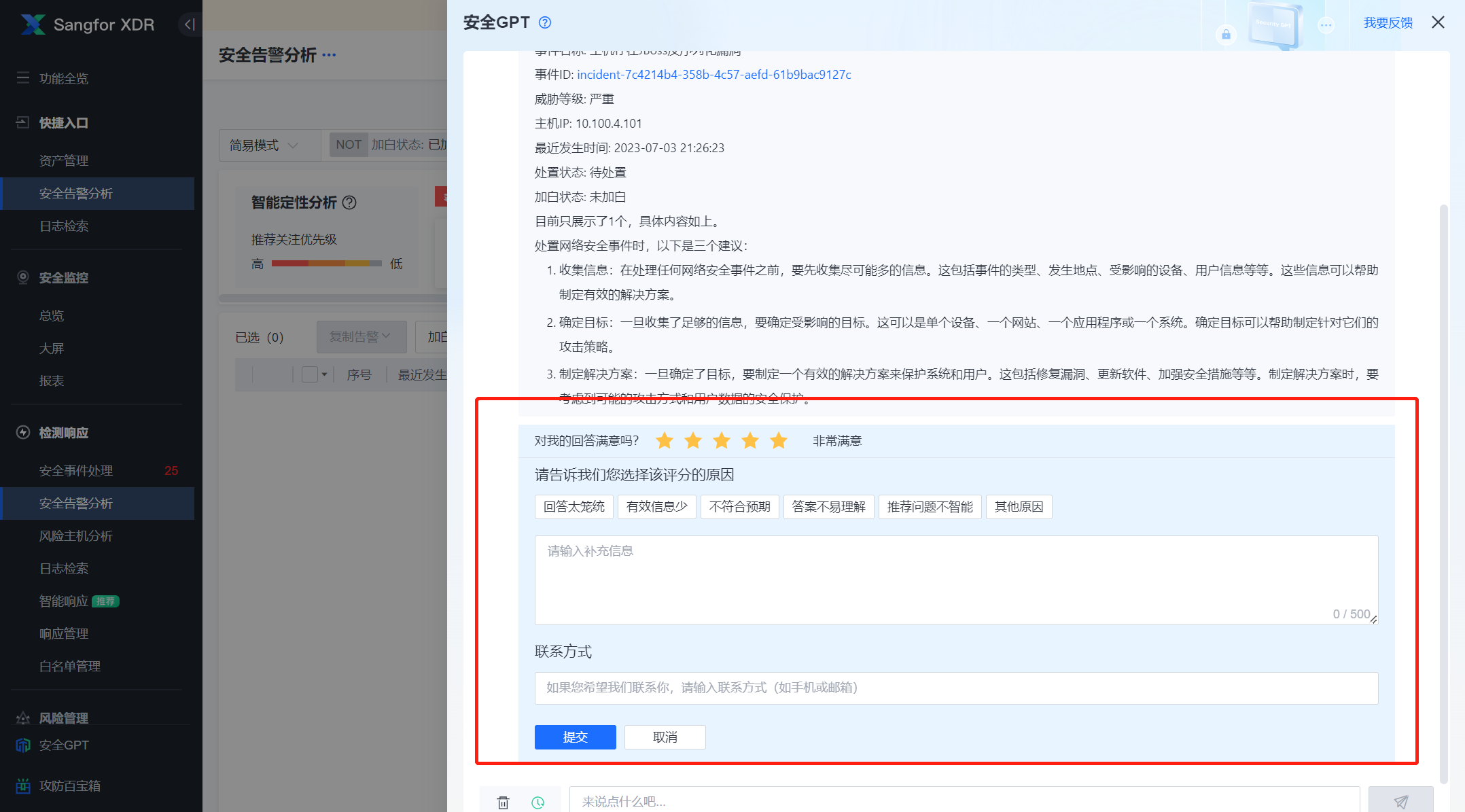This screenshot has height=812, width=1465.
Task: Open 安全事件处理 in the sidebar
Action: [75, 470]
